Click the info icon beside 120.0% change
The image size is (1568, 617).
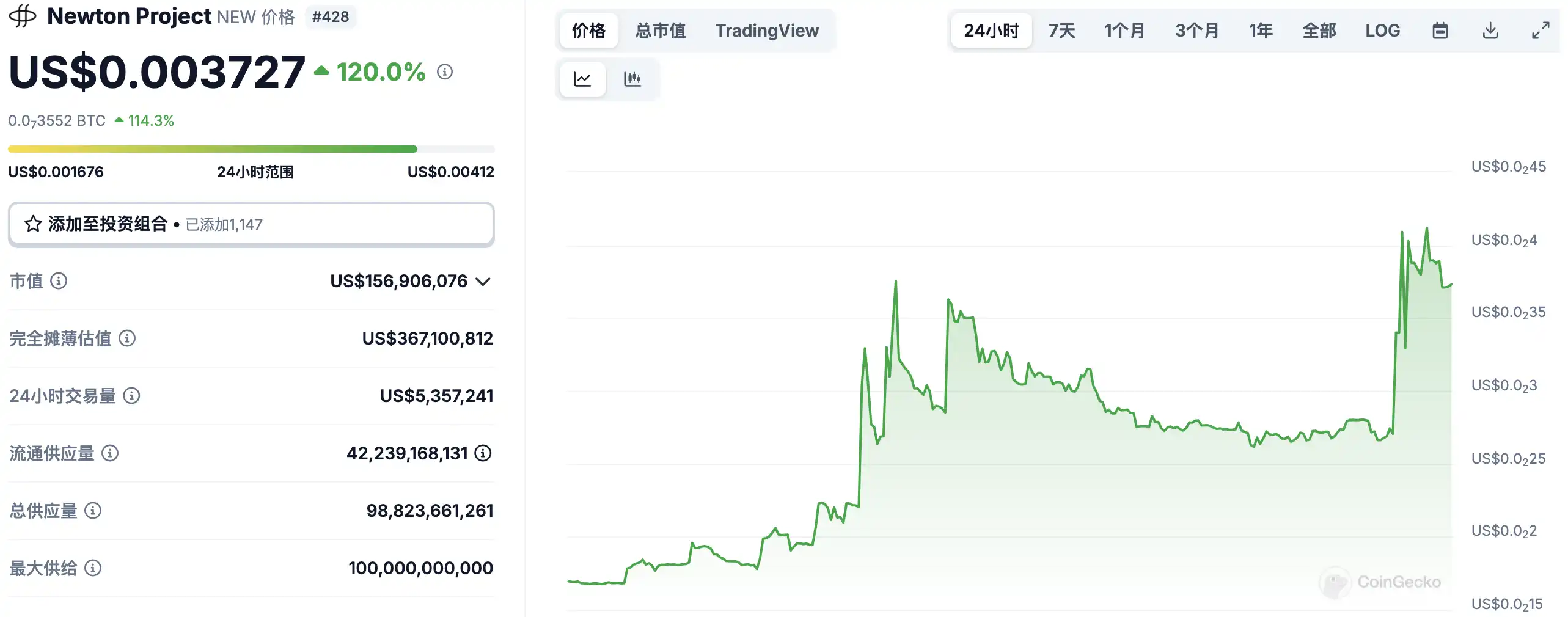[445, 72]
